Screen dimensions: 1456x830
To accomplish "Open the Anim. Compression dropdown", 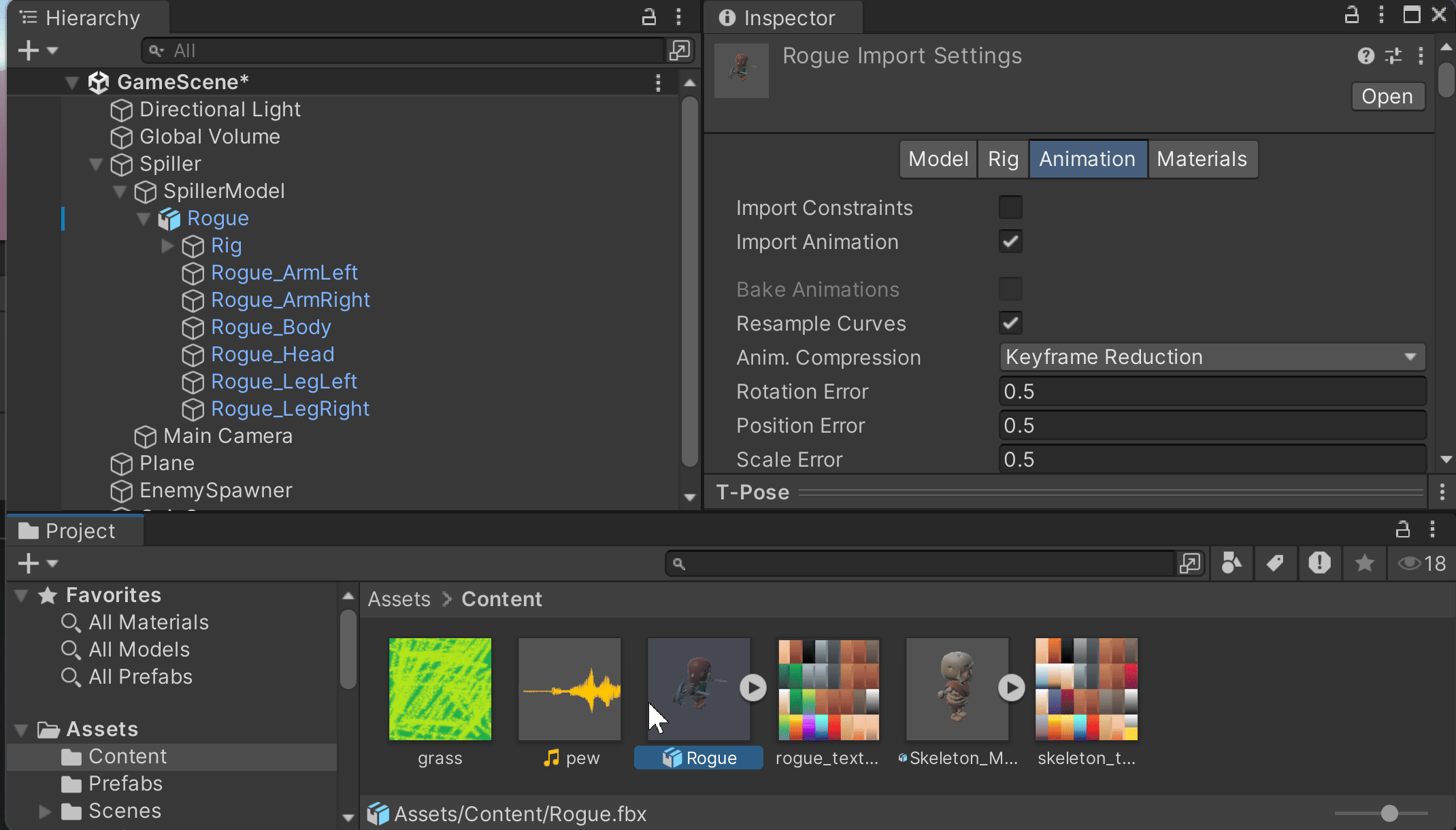I will click(1211, 356).
